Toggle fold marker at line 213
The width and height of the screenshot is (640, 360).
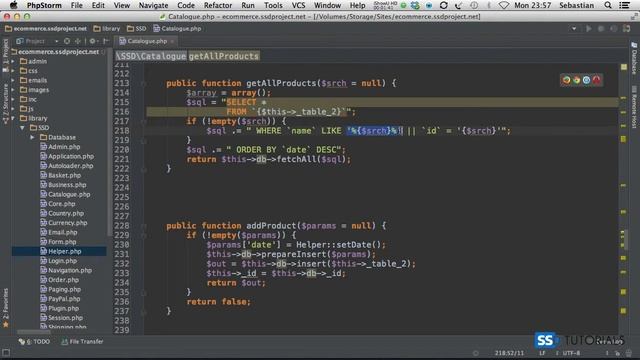(x=144, y=84)
